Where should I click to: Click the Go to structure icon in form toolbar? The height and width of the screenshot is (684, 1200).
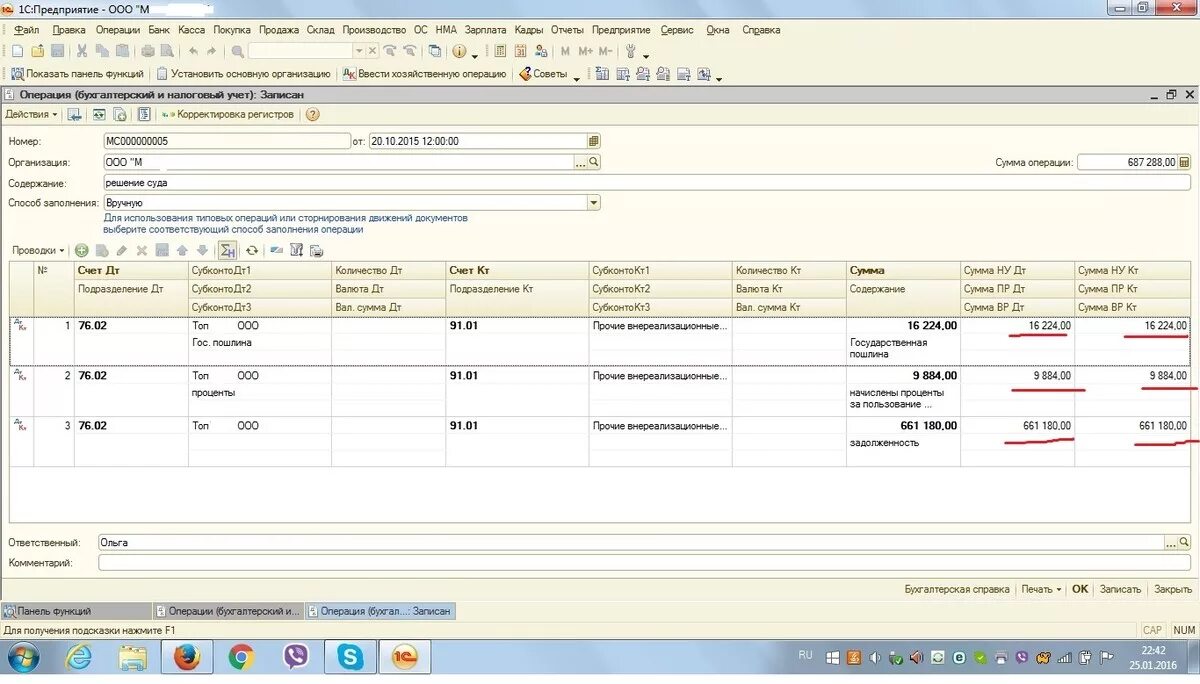click(144, 114)
